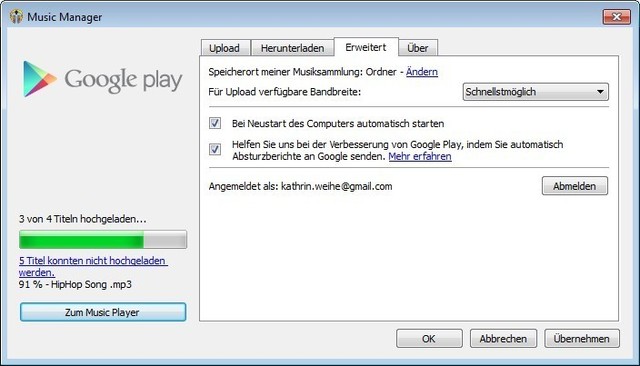Click the 'Für Upload verfügbare Bandbreite' label

284,92
